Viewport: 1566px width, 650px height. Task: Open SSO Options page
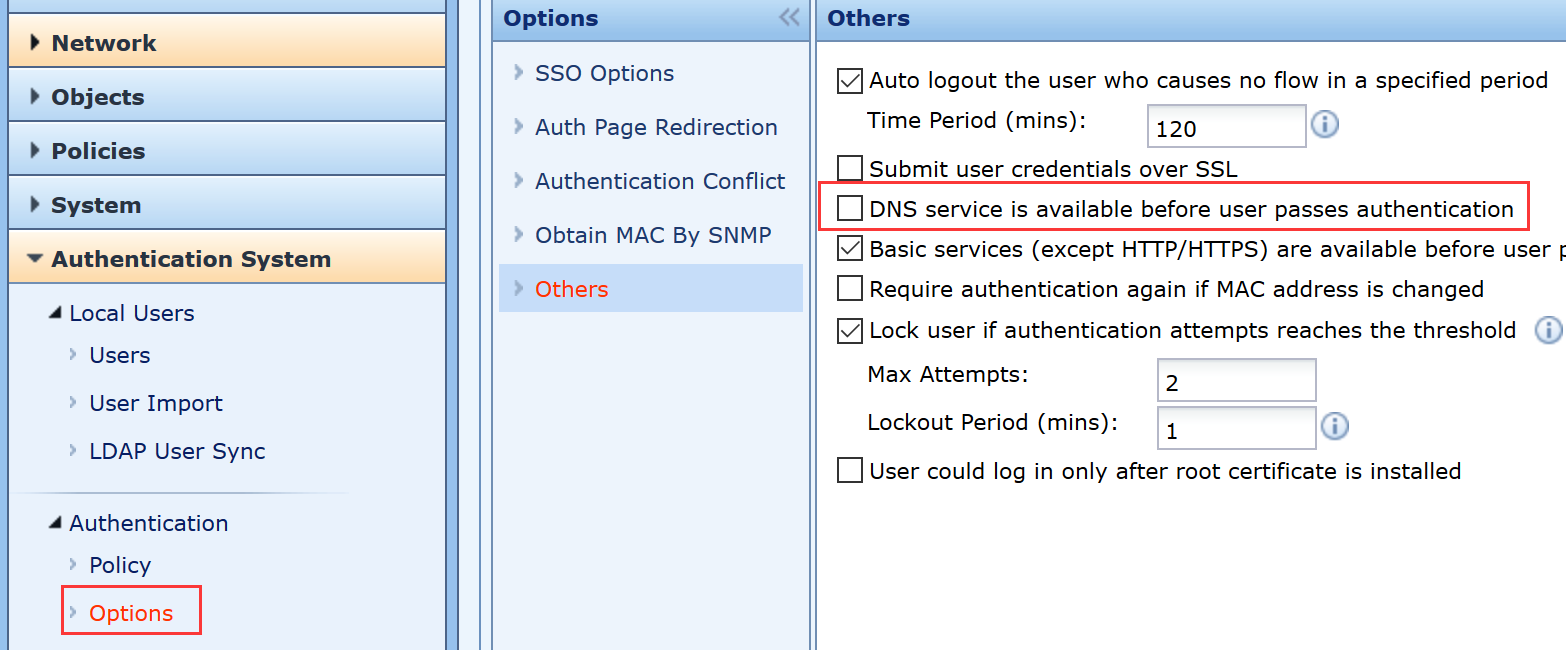(x=604, y=73)
